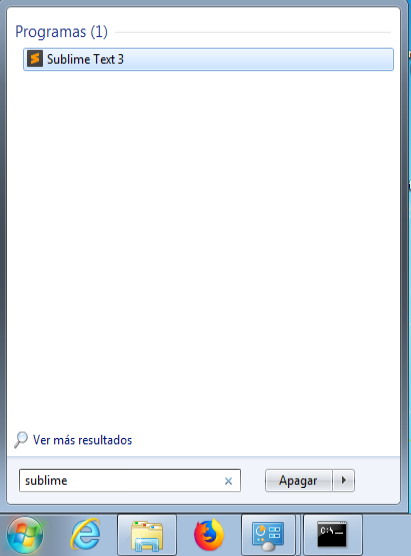Focus the search box containing 'sublime'
Viewport: 411px width, 556px height.
pyautogui.click(x=130, y=480)
